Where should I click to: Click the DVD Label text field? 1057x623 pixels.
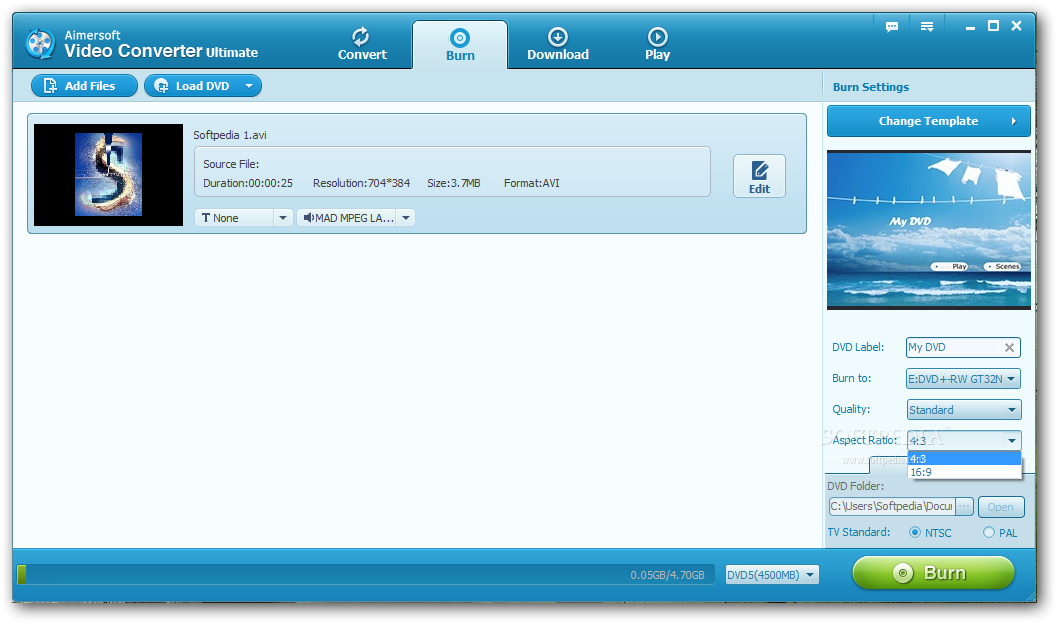tap(963, 347)
